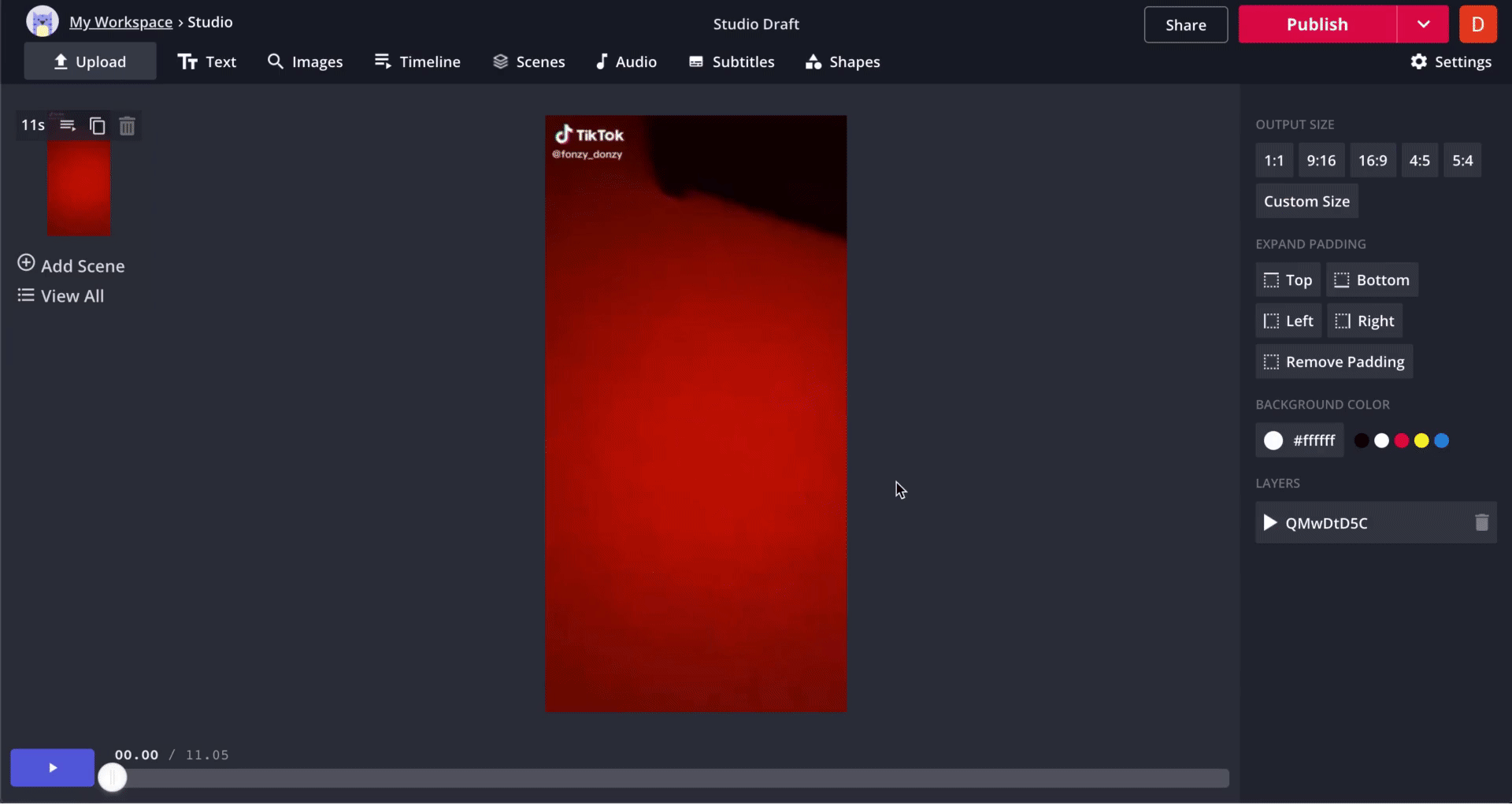Open the Audio menu
This screenshot has height=805, width=1512.
[x=626, y=61]
